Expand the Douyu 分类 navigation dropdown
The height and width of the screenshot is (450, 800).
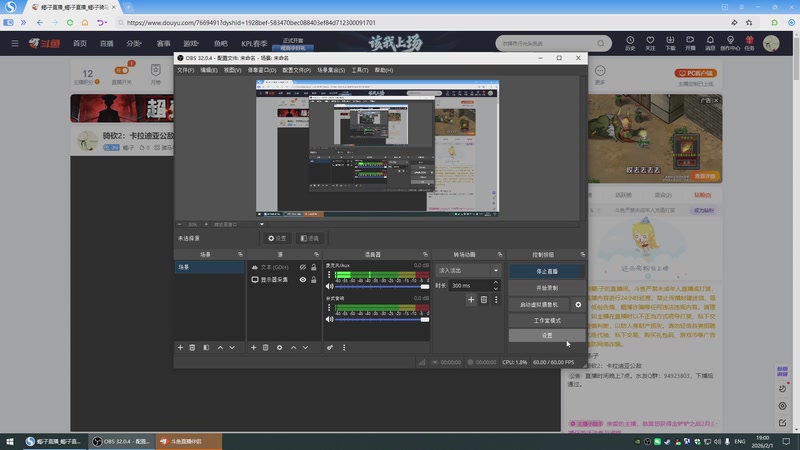click(134, 44)
